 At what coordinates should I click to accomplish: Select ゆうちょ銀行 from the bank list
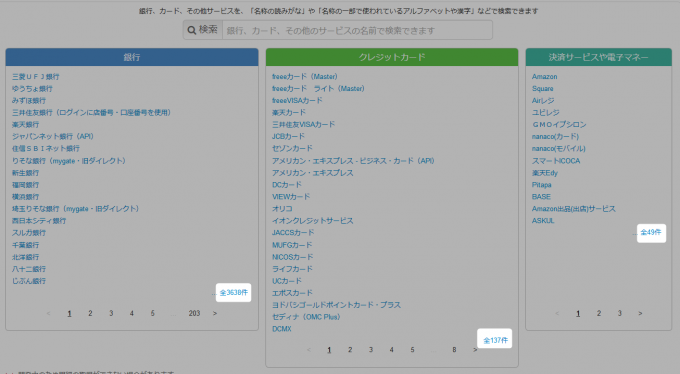[x=32, y=89]
